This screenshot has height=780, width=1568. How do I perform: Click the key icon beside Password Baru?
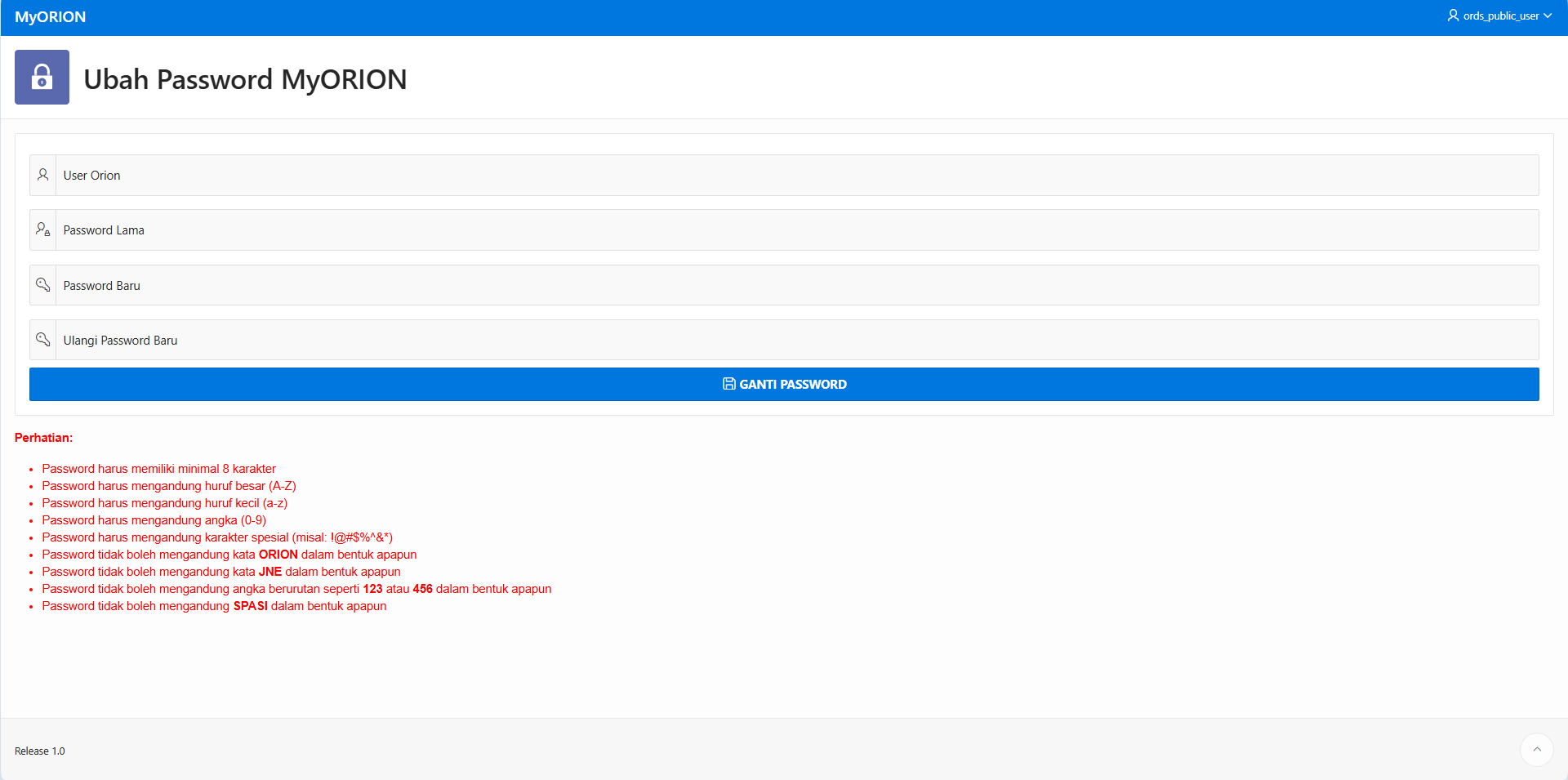43,285
